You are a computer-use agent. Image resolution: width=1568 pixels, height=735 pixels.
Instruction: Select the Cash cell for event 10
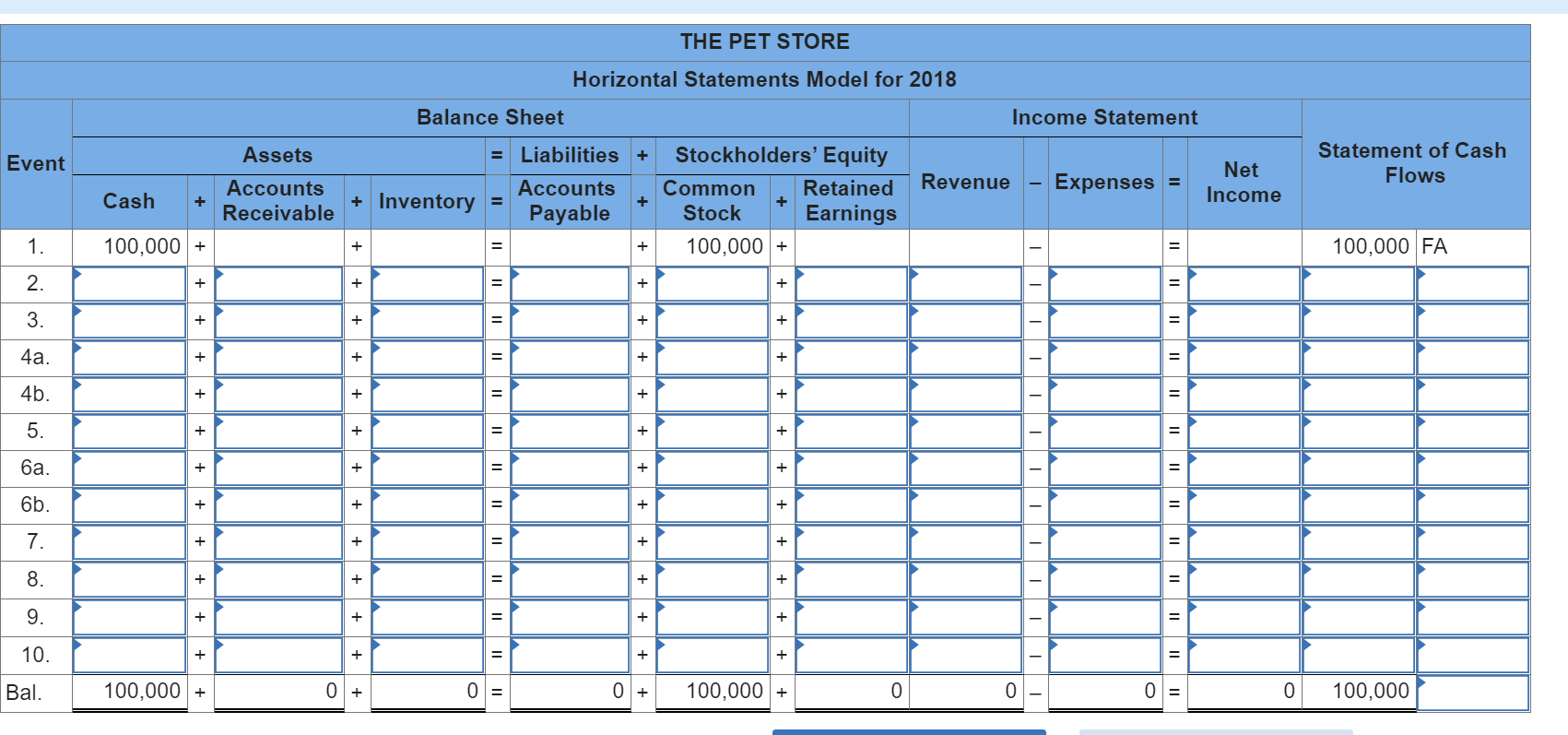pos(130,656)
